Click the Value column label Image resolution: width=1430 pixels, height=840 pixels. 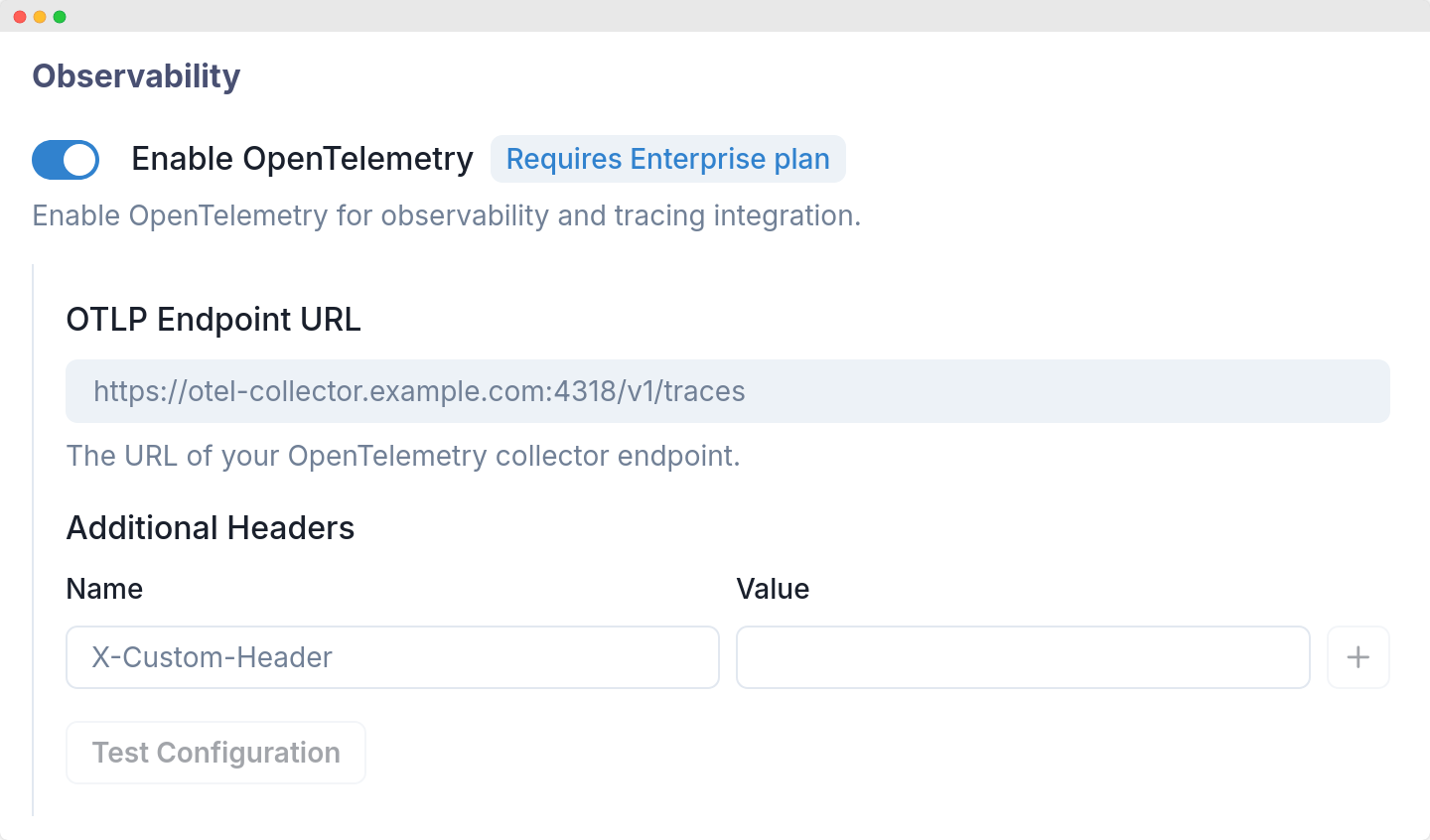click(x=774, y=588)
